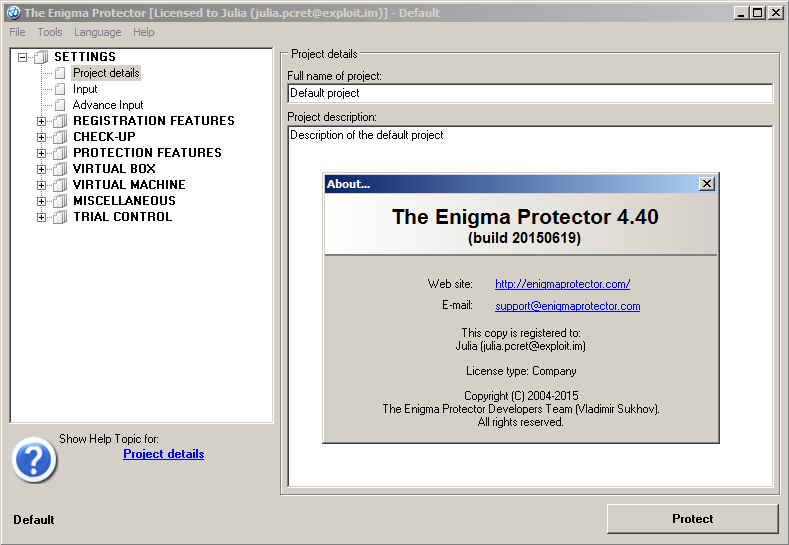Collapse the SETTINGS tree node
Screen dimensions: 789x545
pyautogui.click(x=23, y=57)
